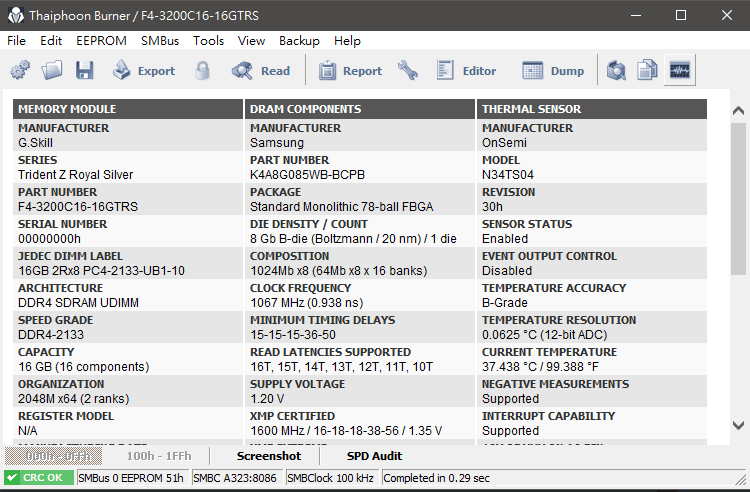Click SMBC A323:8086 status entry
750x492 pixels.
click(235, 478)
